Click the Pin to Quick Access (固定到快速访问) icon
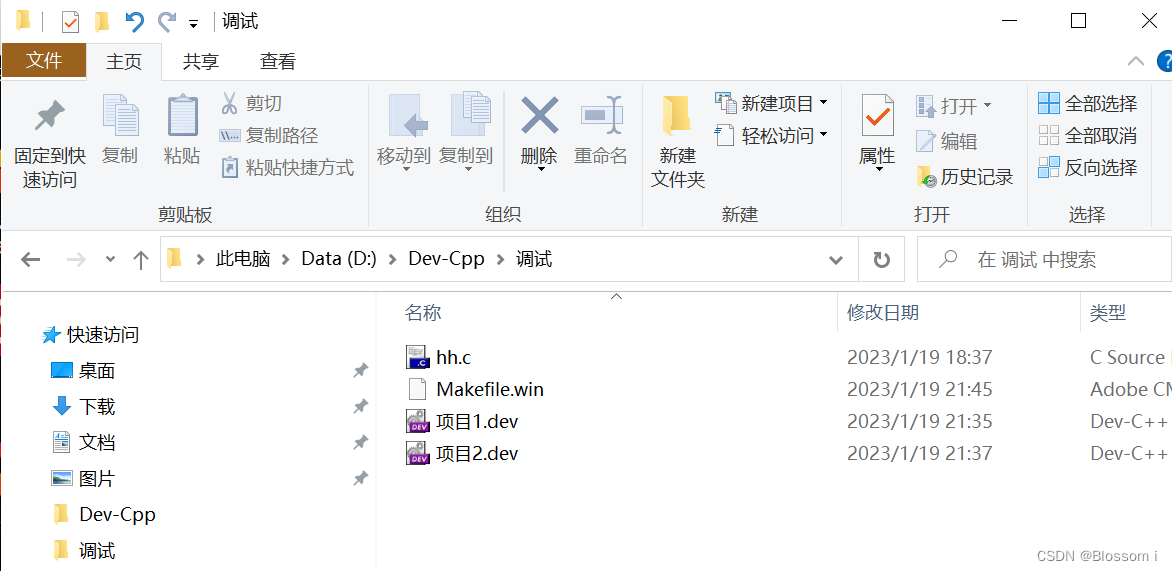This screenshot has width=1172, height=571. pos(50,117)
